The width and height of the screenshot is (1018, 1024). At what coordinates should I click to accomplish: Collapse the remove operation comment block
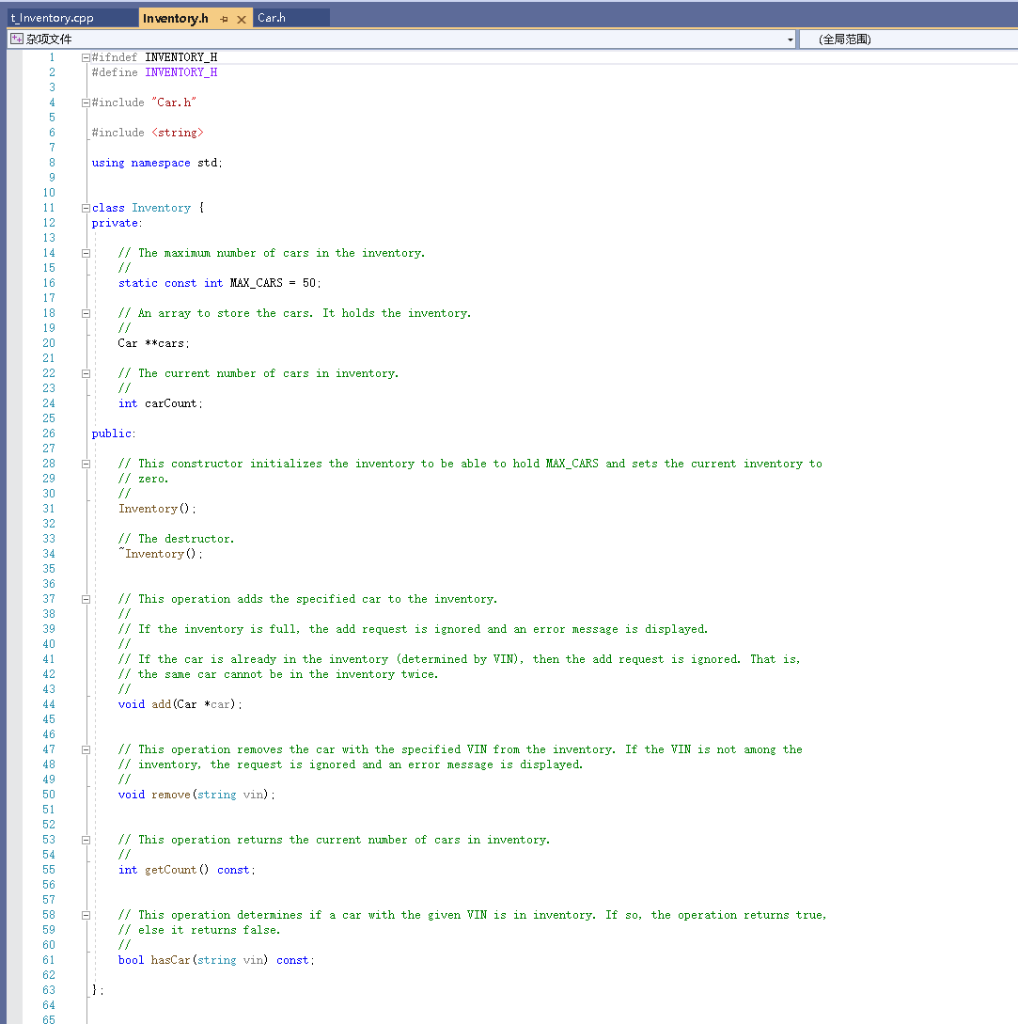[x=86, y=749]
